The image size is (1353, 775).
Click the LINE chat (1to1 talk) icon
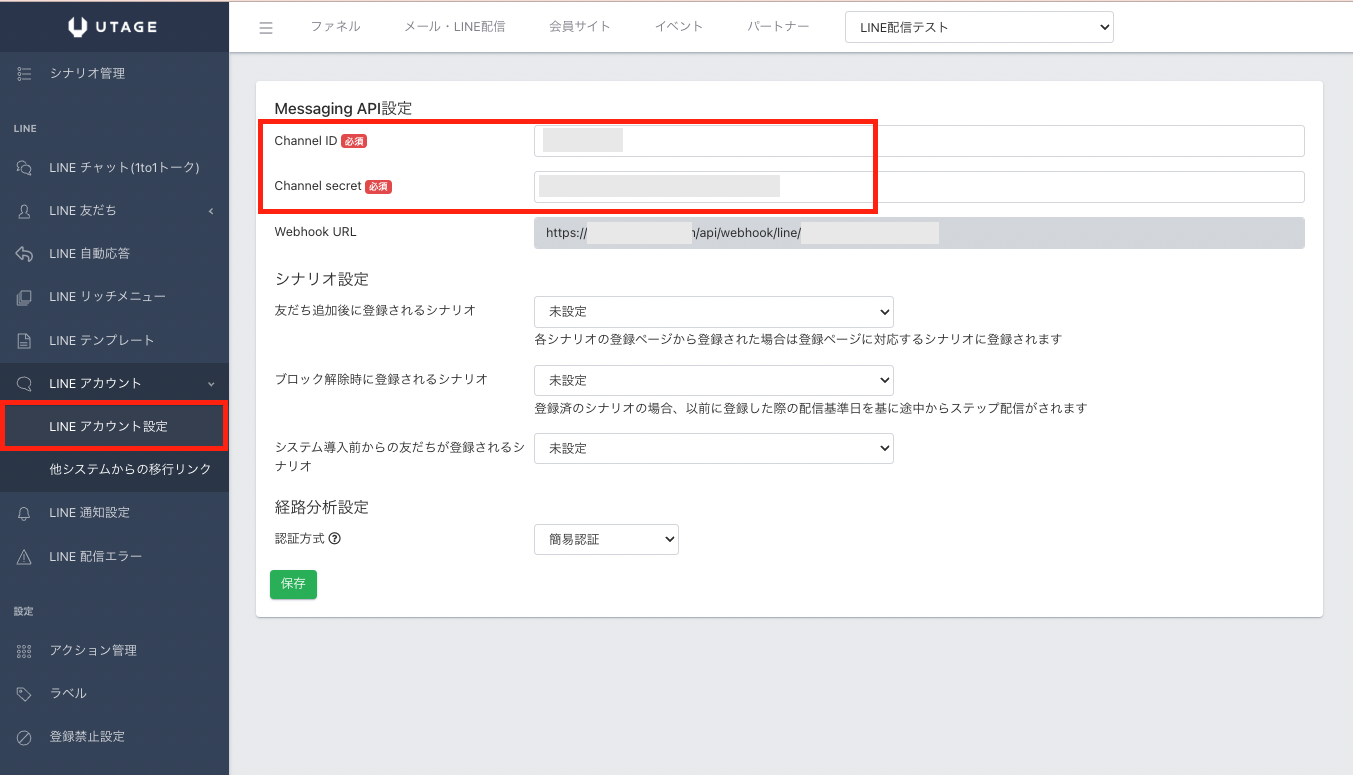click(x=25, y=168)
